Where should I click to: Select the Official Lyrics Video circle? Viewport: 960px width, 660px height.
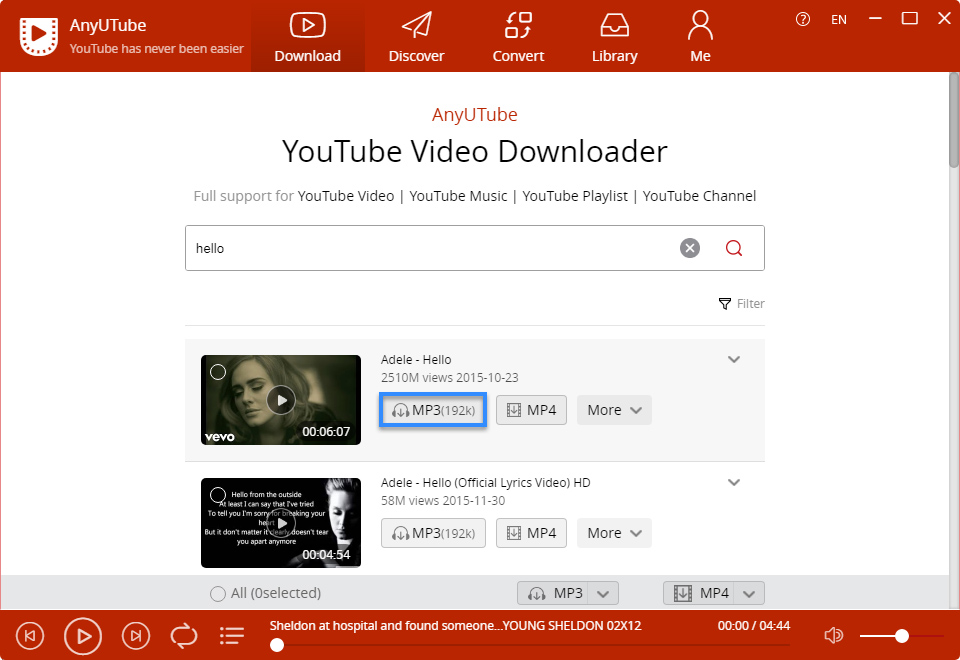point(218,495)
